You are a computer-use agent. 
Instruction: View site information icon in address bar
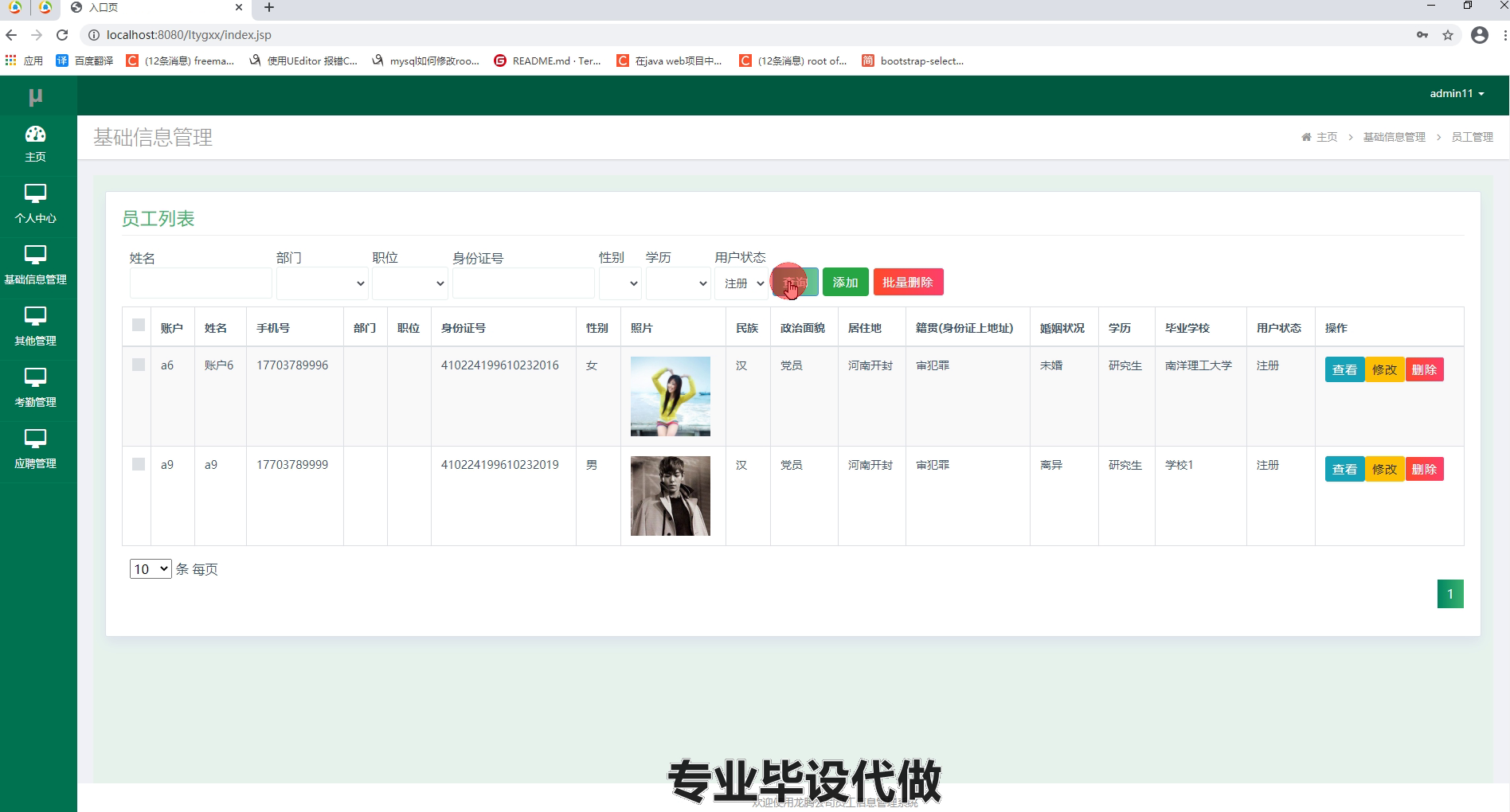[93, 35]
